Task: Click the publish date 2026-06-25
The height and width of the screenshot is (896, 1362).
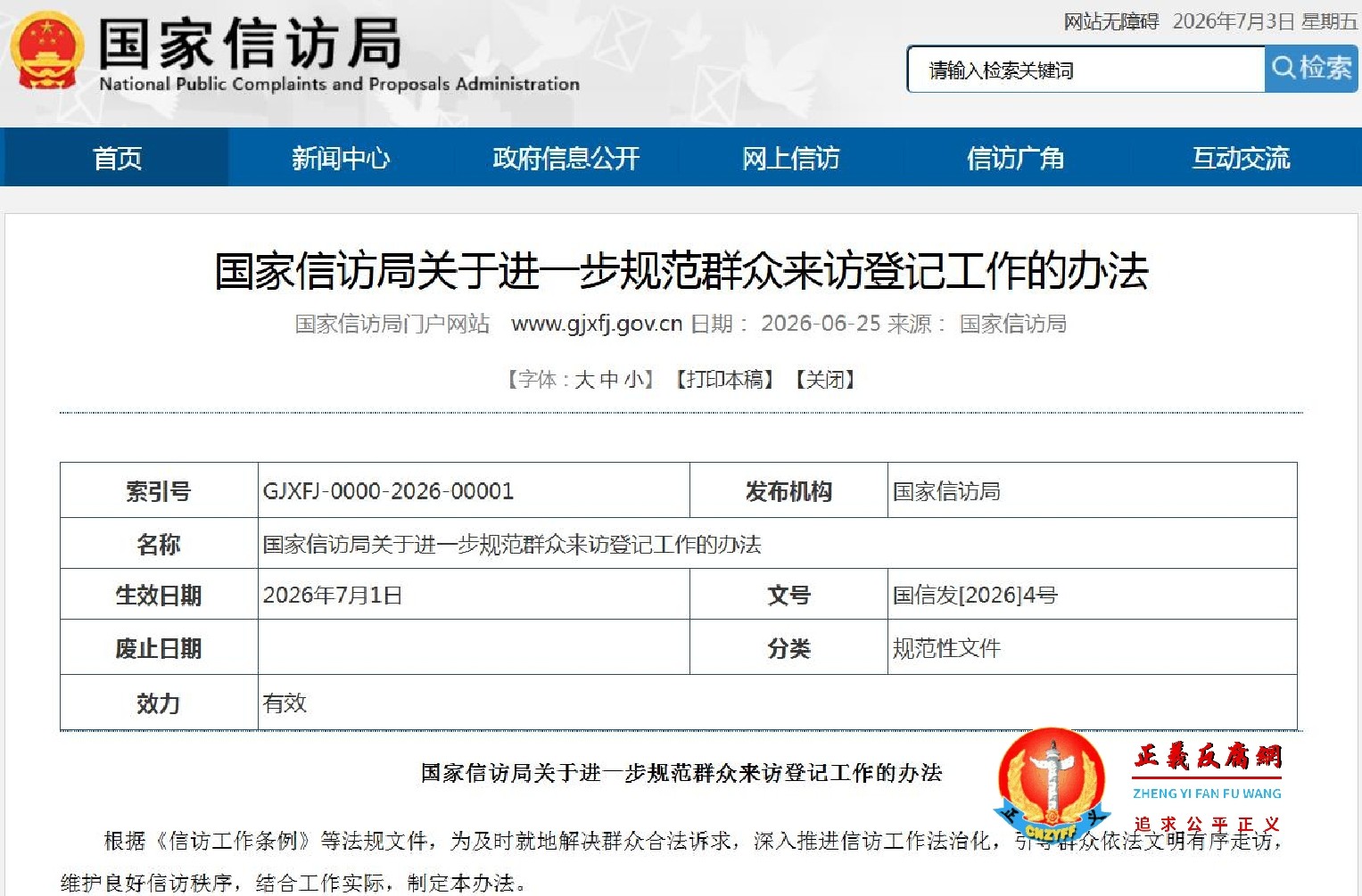Action: 821,324
